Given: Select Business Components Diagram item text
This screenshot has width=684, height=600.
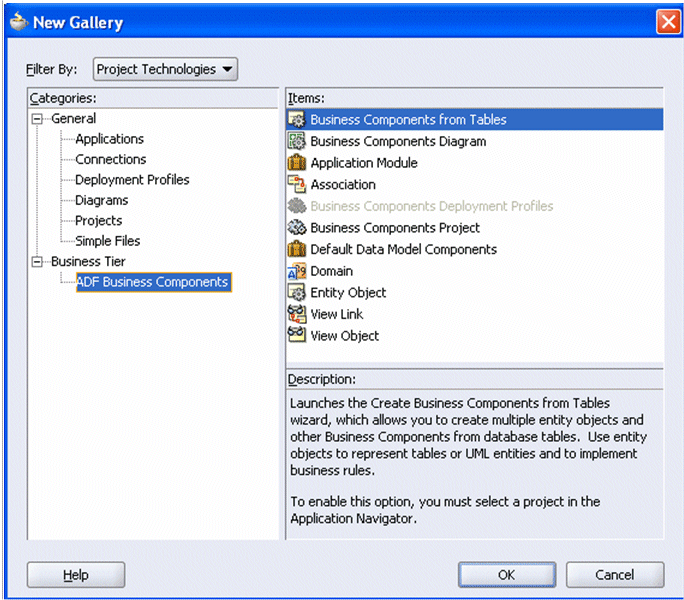Looking at the screenshot, I should click(x=398, y=141).
